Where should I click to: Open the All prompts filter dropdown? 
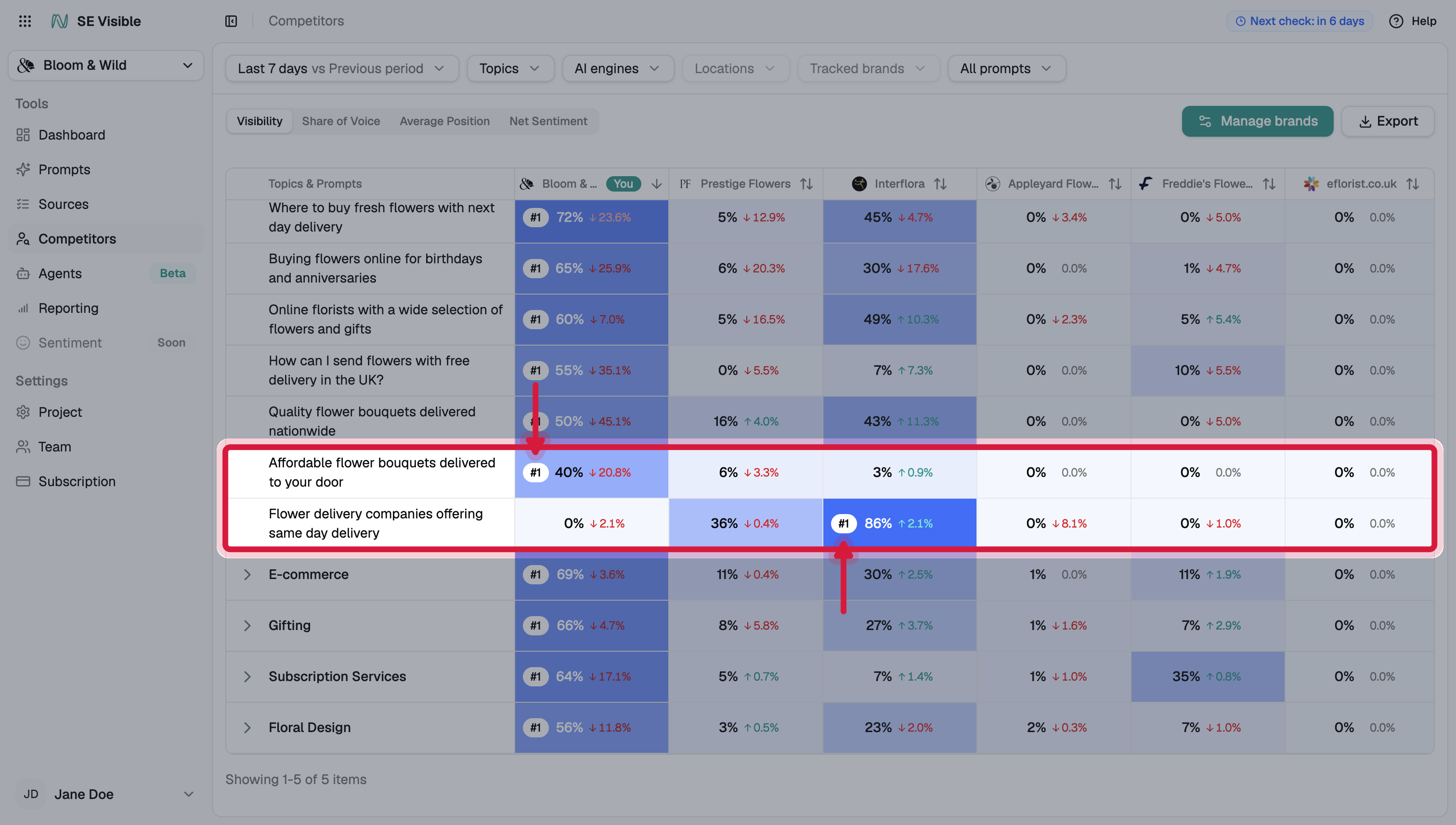[x=1007, y=68]
